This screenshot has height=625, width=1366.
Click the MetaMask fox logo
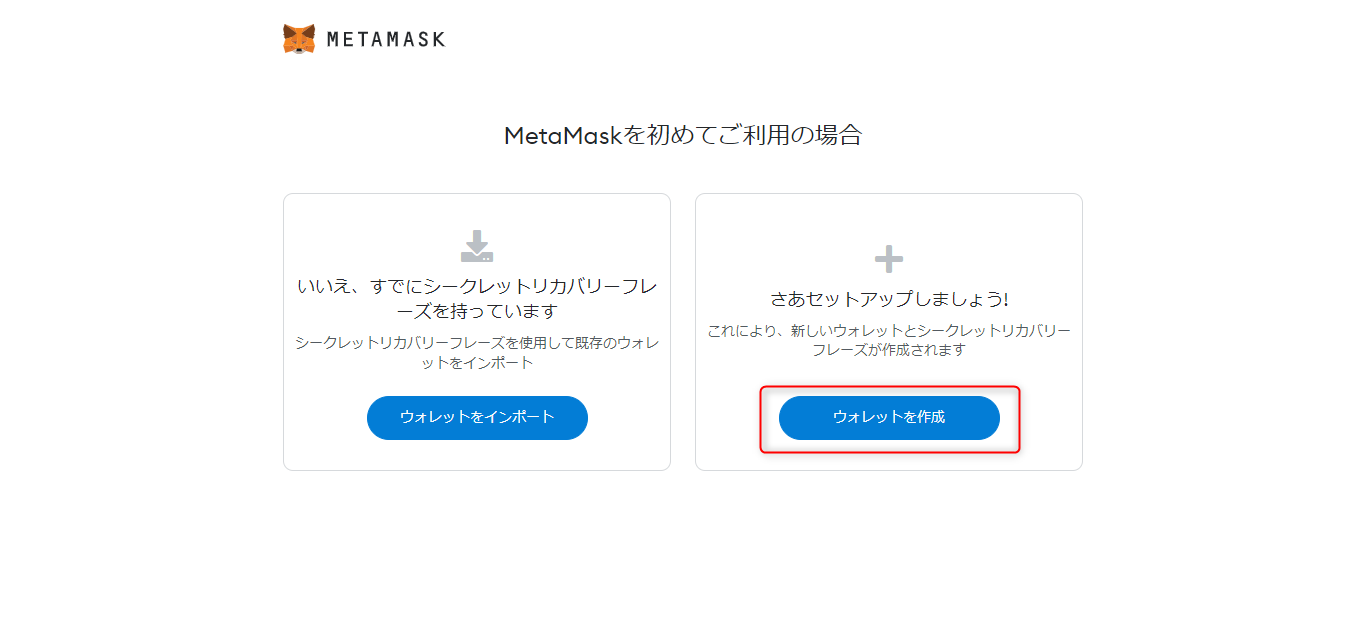[x=299, y=39]
